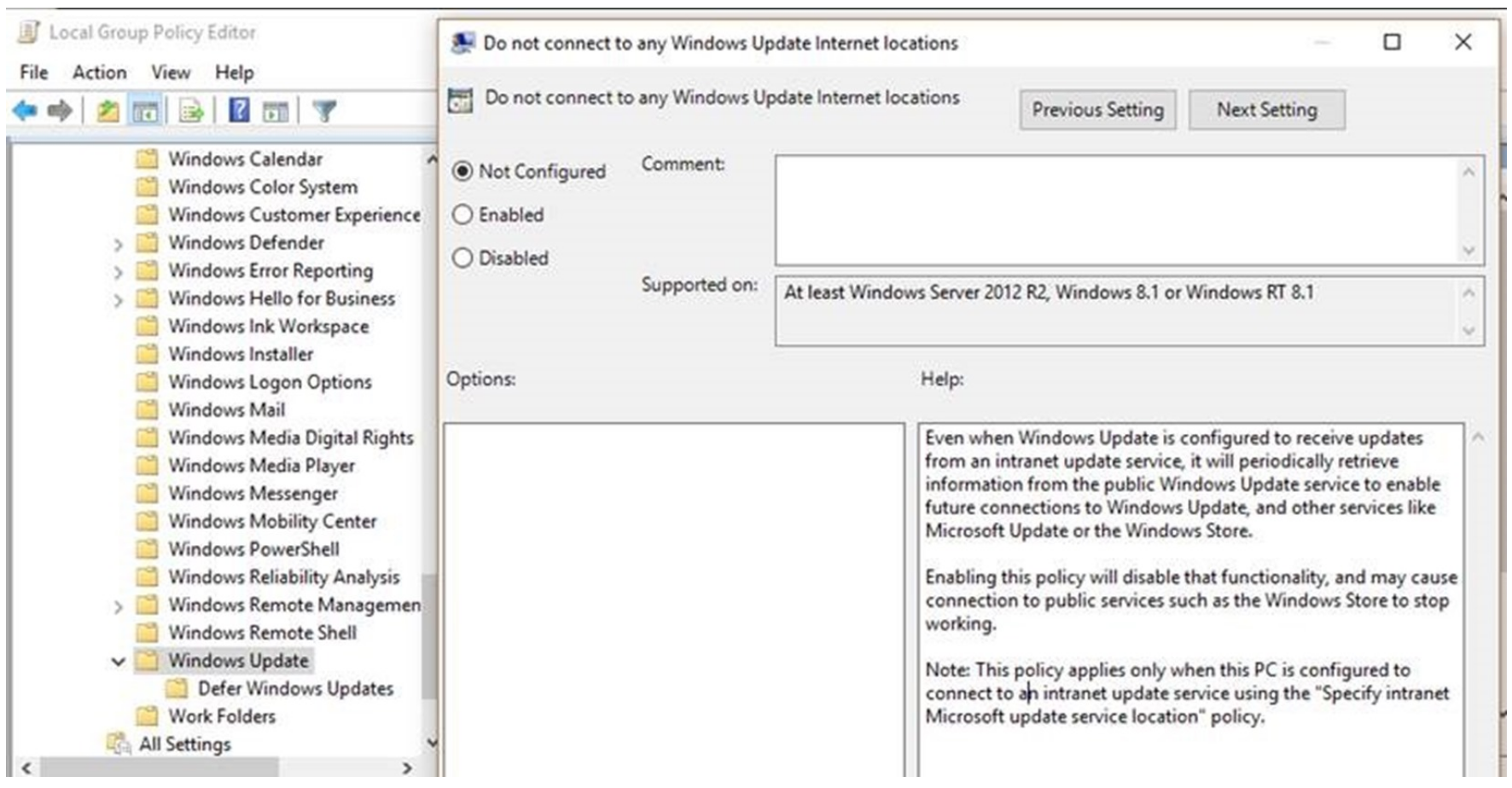Open the View menu
1512x788 pixels.
click(x=171, y=72)
